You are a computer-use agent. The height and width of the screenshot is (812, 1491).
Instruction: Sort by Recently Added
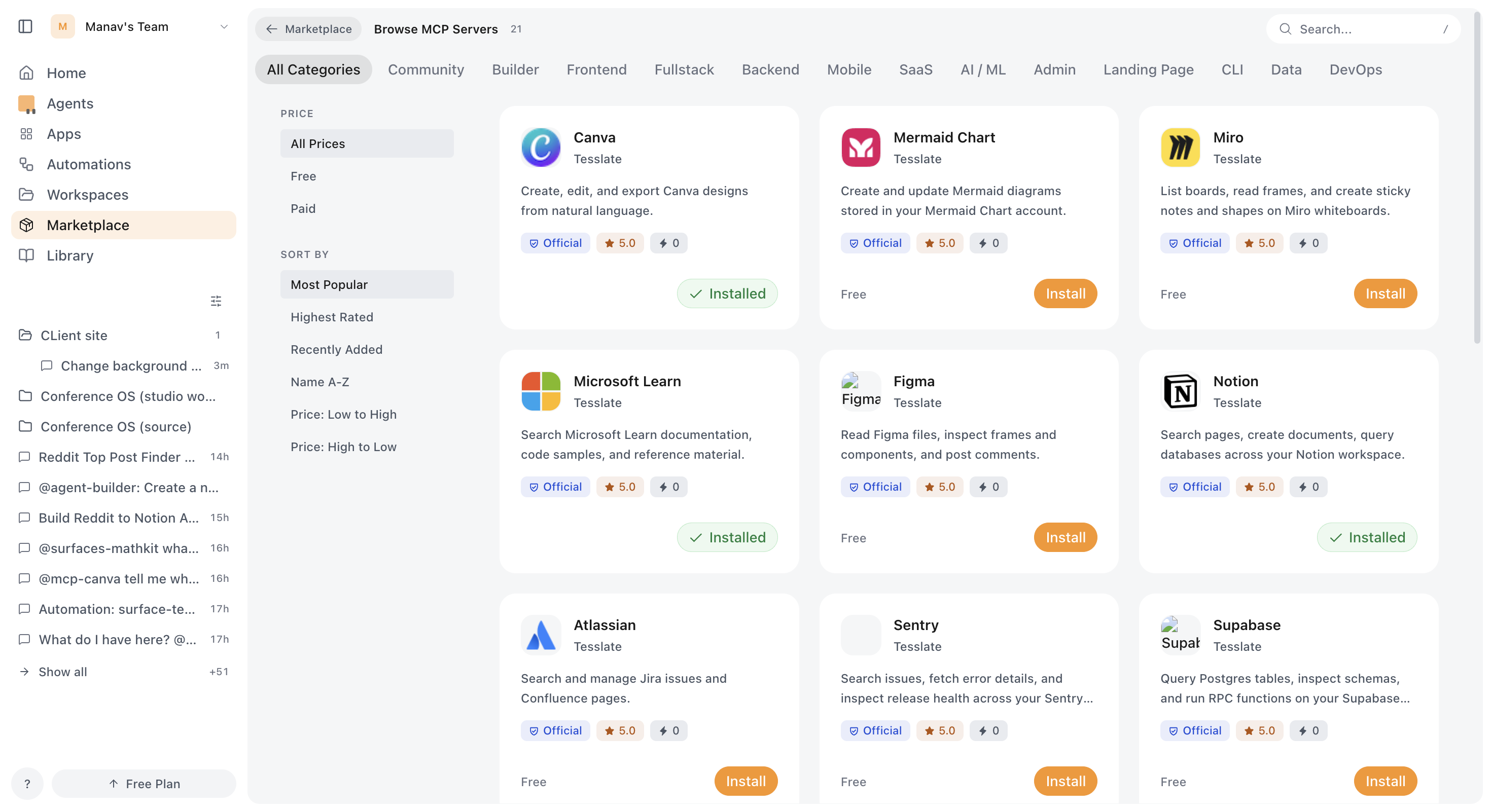click(x=367, y=349)
